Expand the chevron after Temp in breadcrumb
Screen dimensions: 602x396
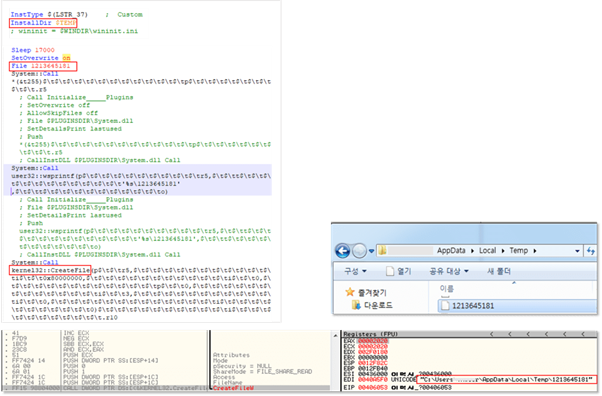pos(535,251)
